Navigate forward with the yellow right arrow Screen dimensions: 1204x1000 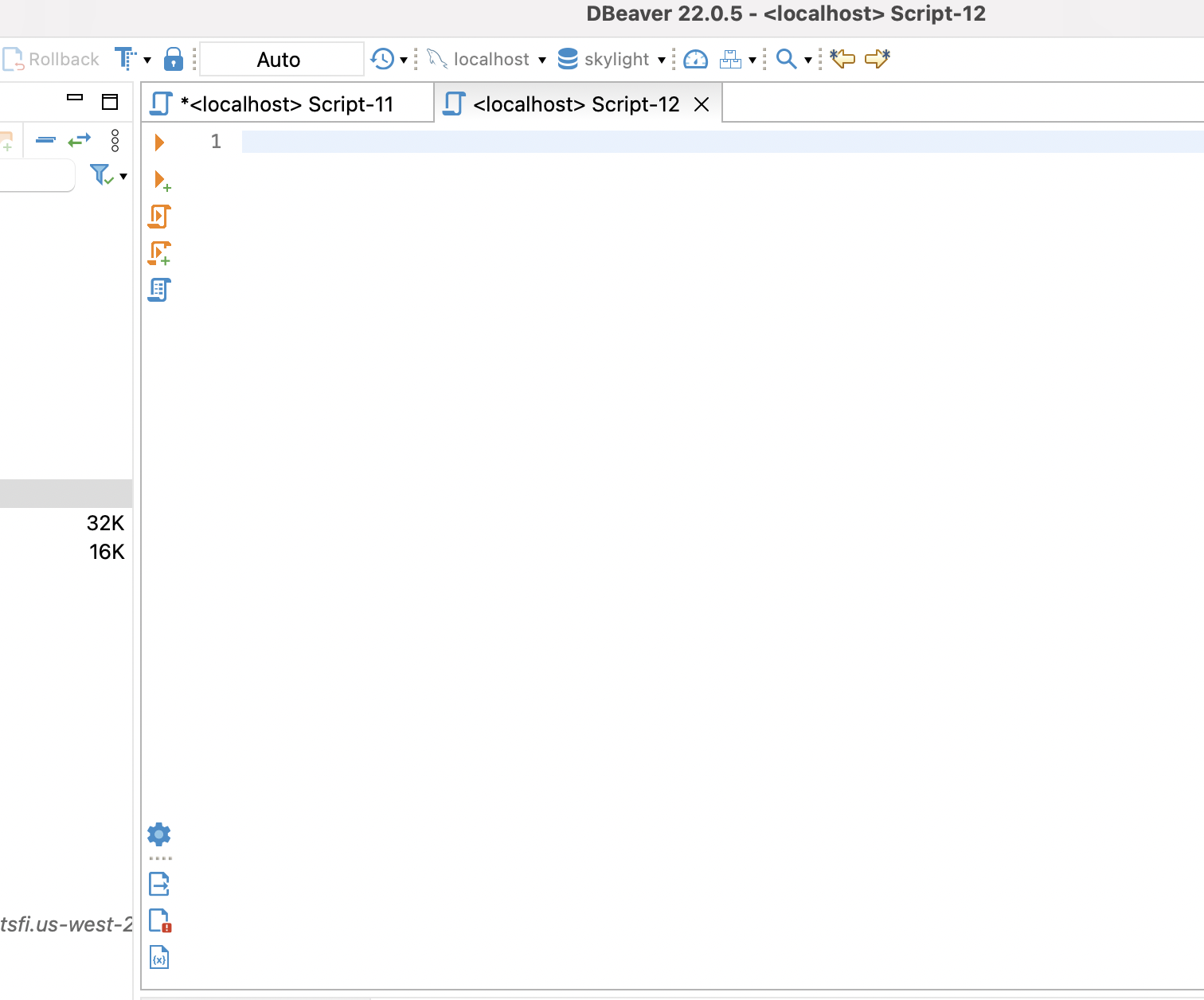point(877,59)
